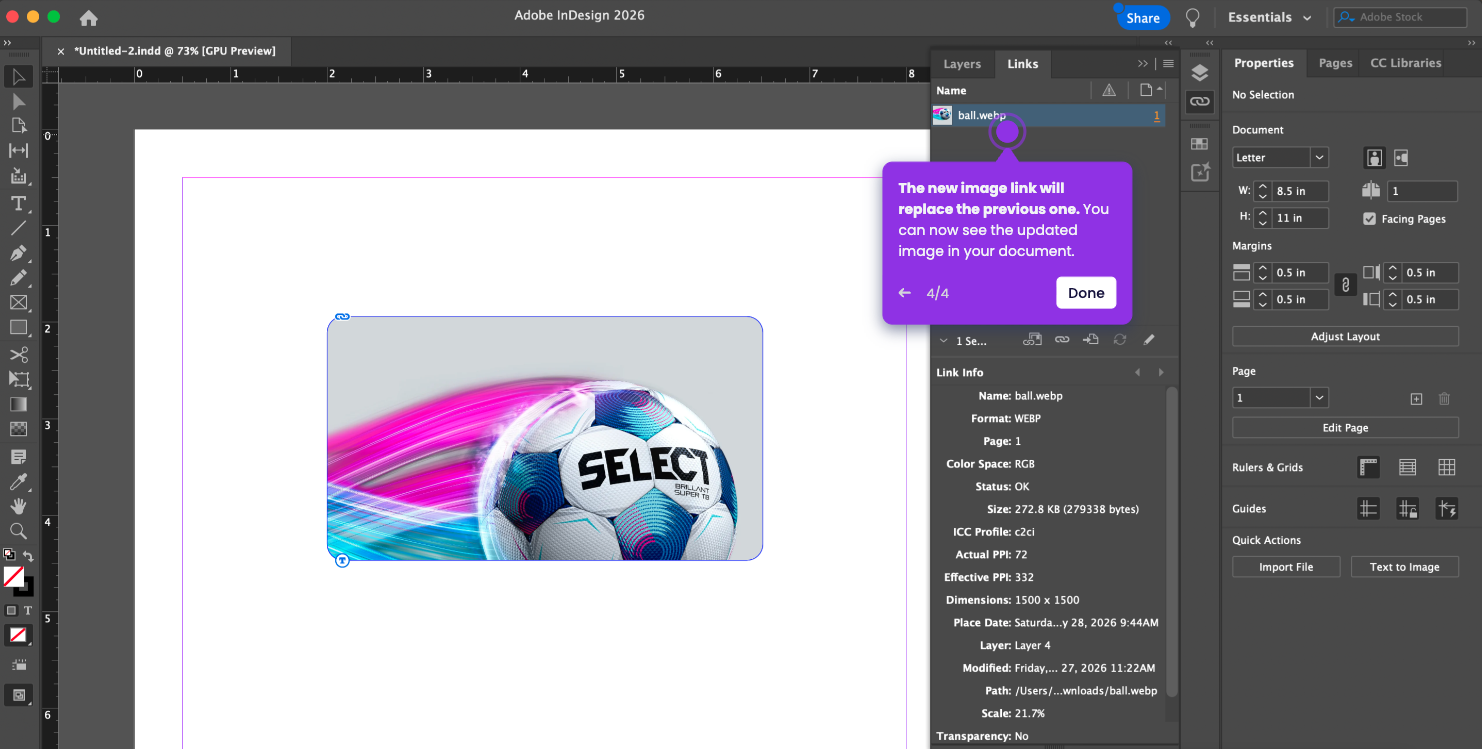The height and width of the screenshot is (749, 1482).
Task: Collapse the 1 Selected link info chevron
Action: click(x=943, y=340)
